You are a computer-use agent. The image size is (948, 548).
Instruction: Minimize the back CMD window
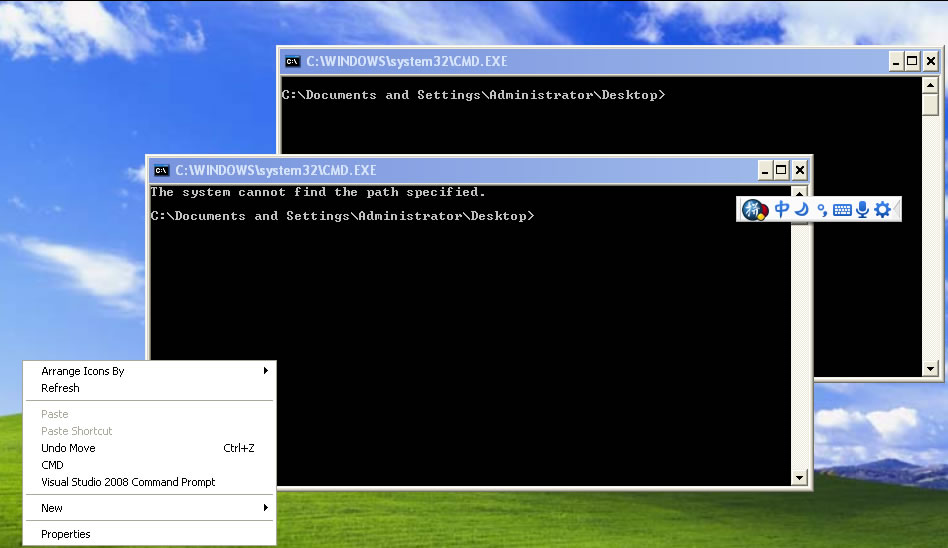896,61
